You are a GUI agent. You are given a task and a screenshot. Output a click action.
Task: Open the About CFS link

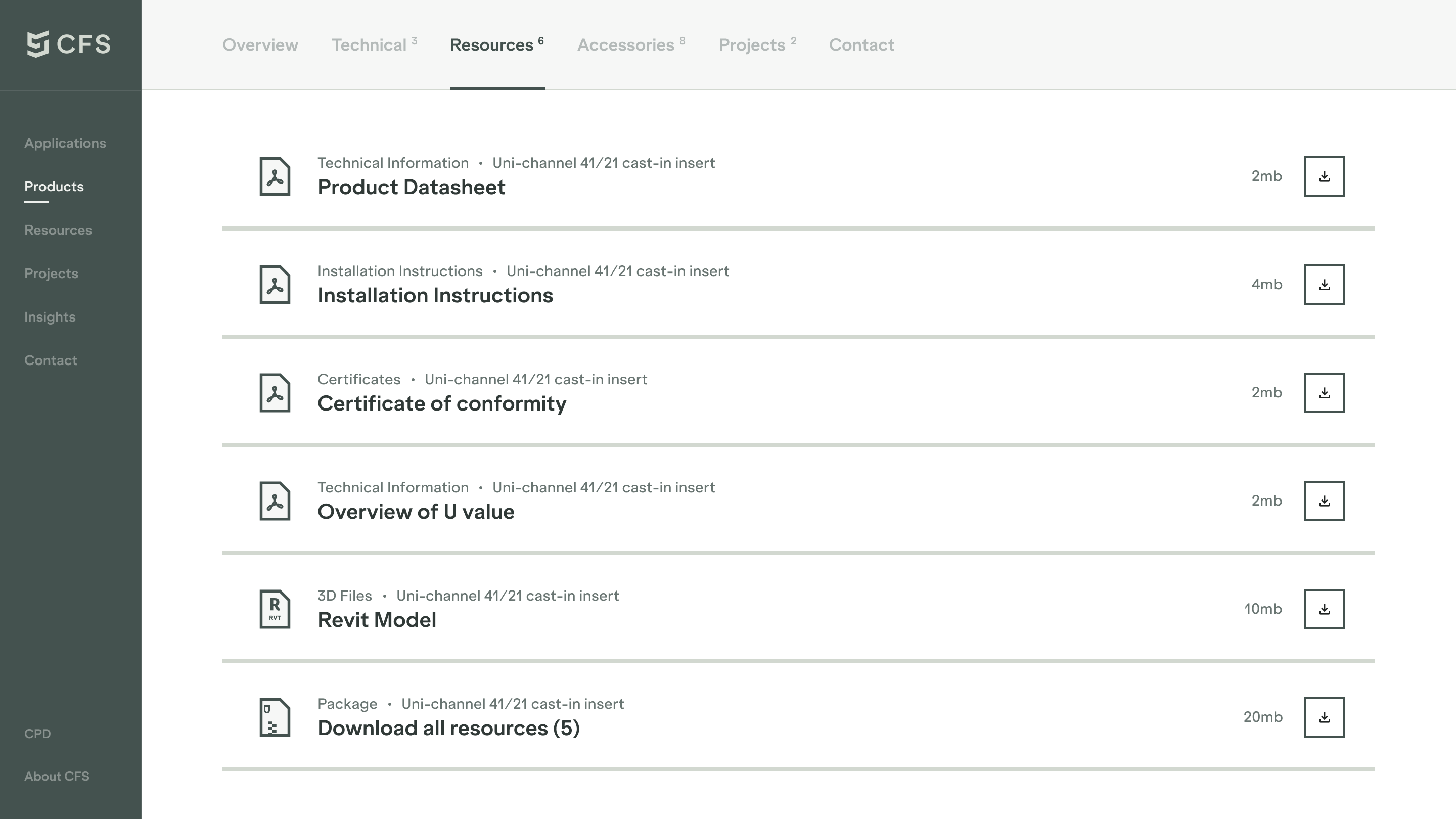[x=57, y=777]
